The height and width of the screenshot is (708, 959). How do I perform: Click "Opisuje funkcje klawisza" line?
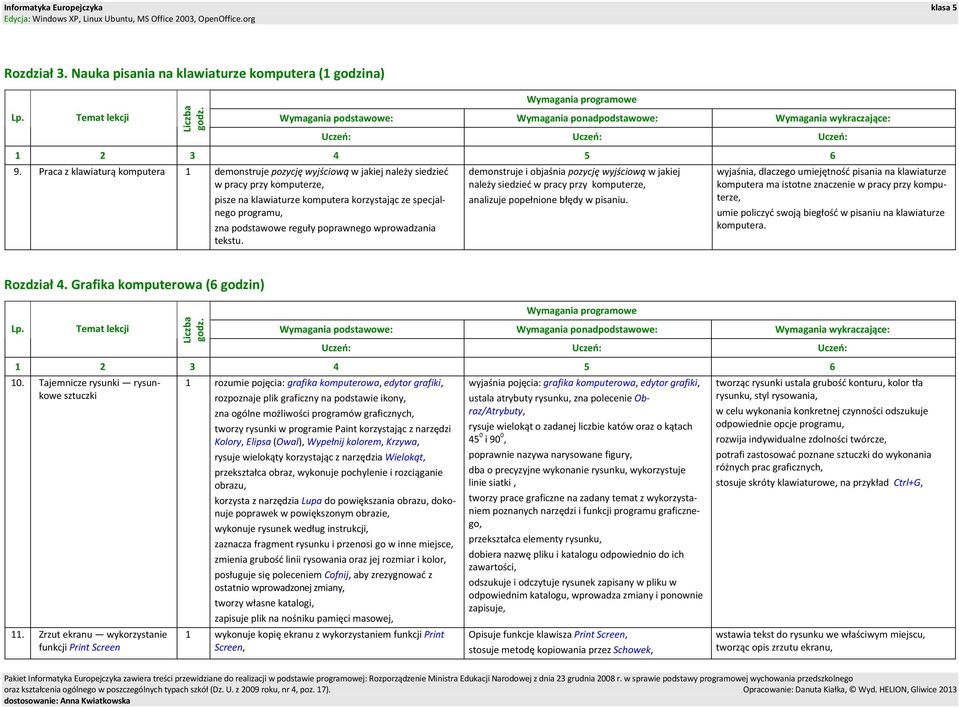(548, 635)
